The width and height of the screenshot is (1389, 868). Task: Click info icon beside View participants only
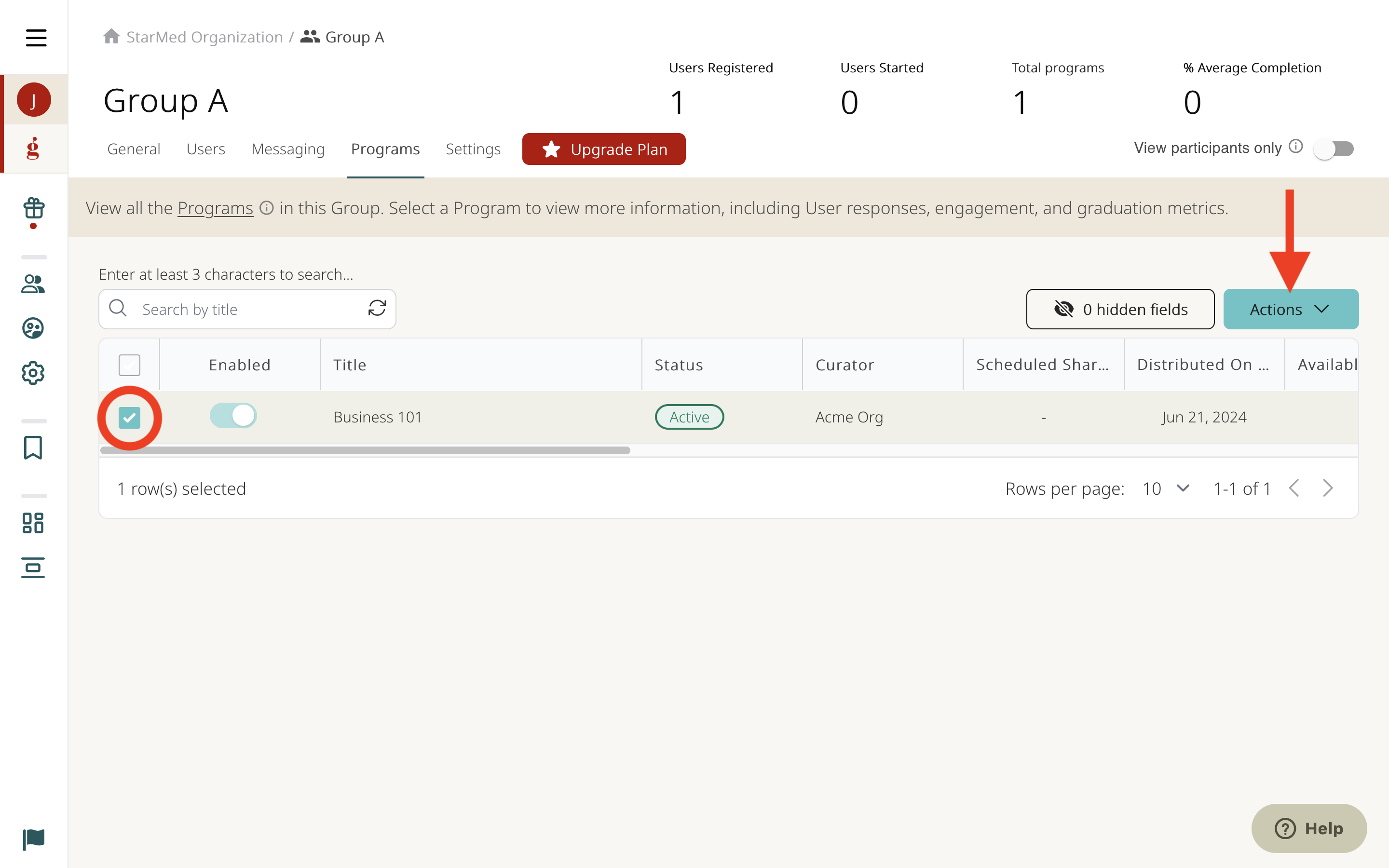[1295, 147]
